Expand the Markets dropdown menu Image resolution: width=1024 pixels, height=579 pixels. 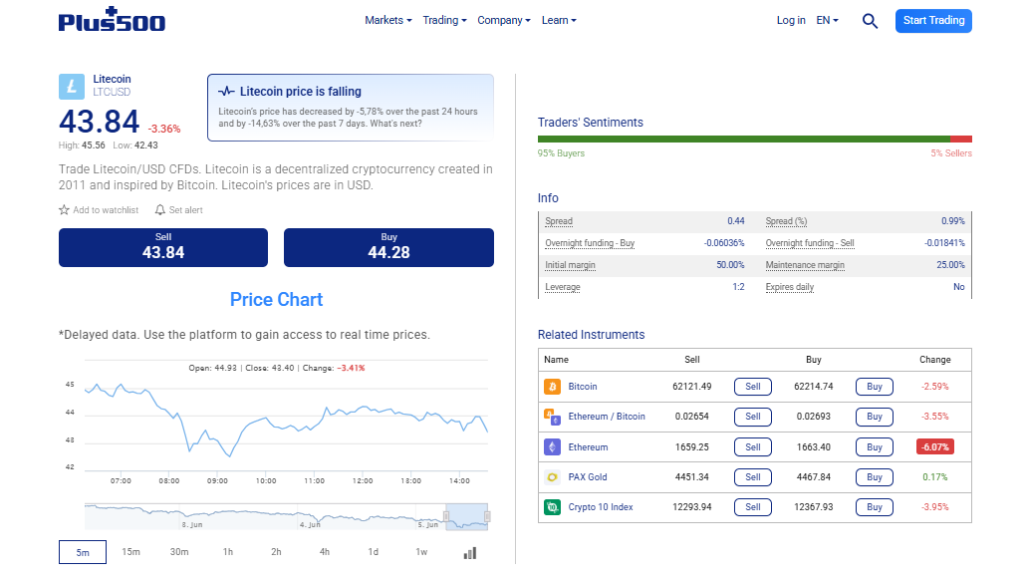coord(388,20)
